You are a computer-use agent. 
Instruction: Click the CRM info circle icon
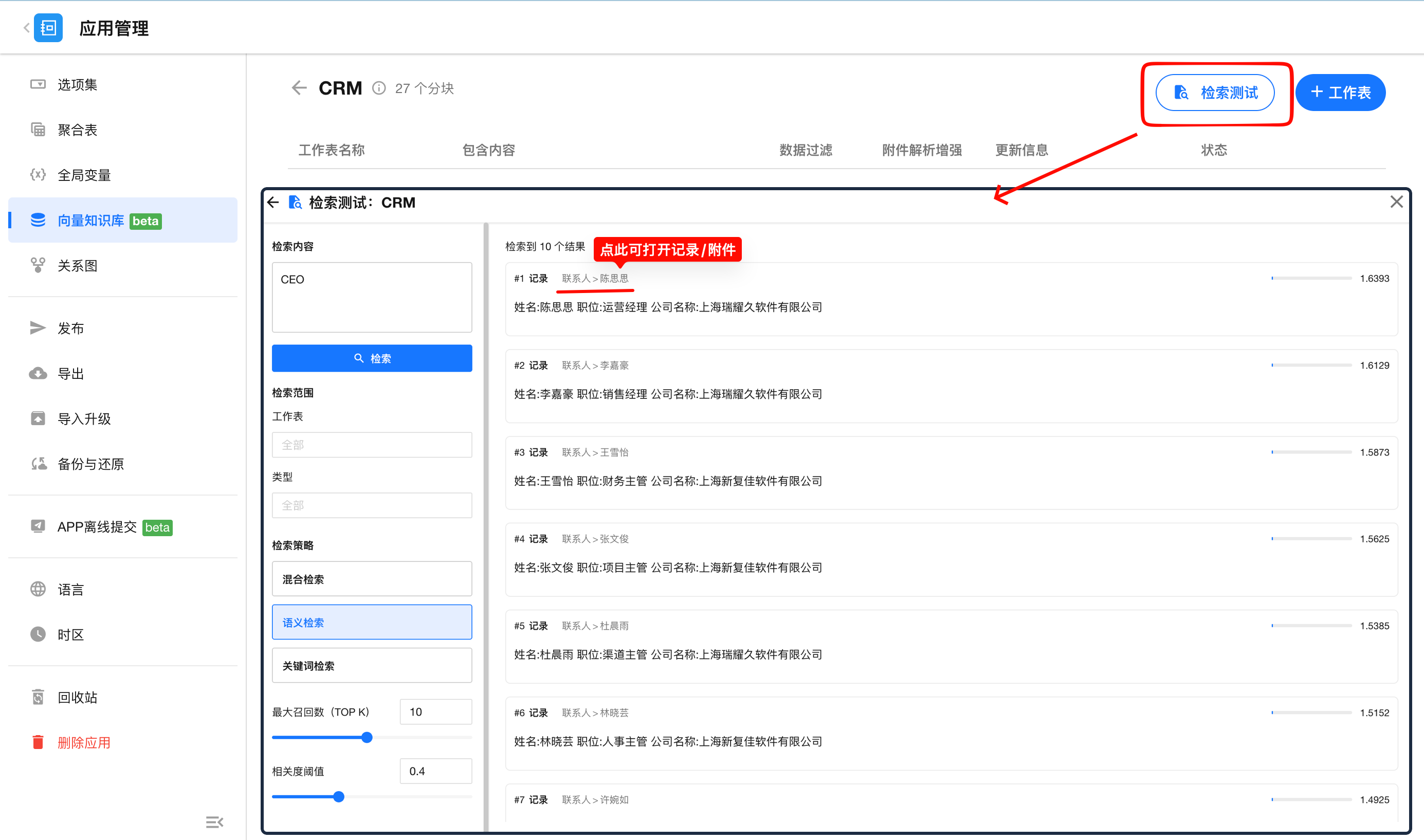379,88
